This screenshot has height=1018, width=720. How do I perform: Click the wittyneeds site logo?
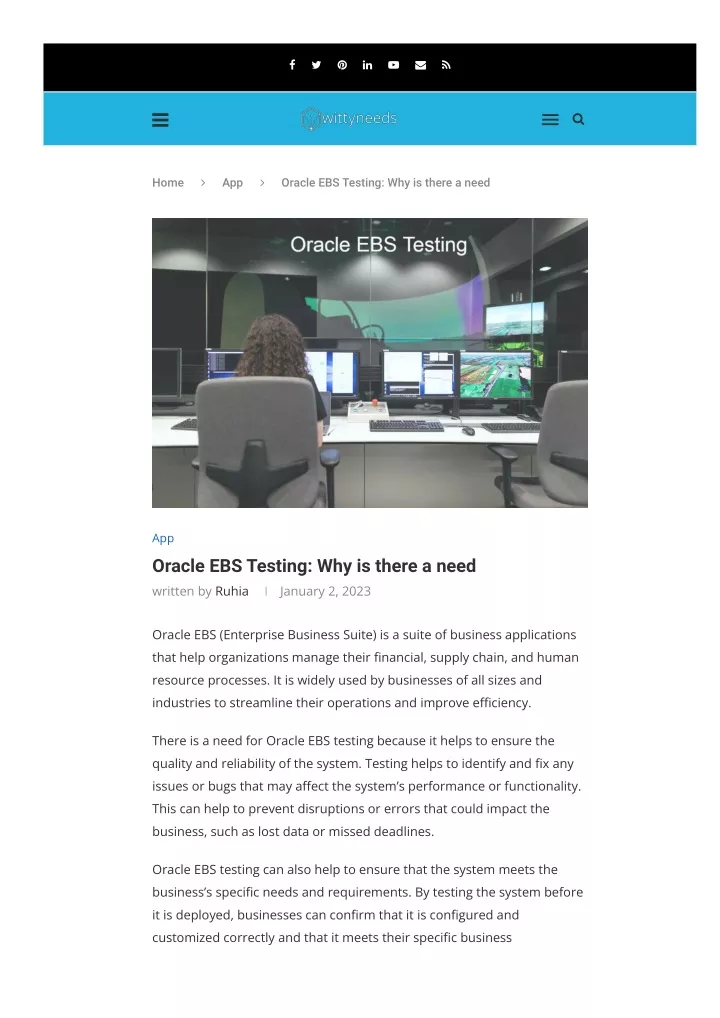click(349, 119)
